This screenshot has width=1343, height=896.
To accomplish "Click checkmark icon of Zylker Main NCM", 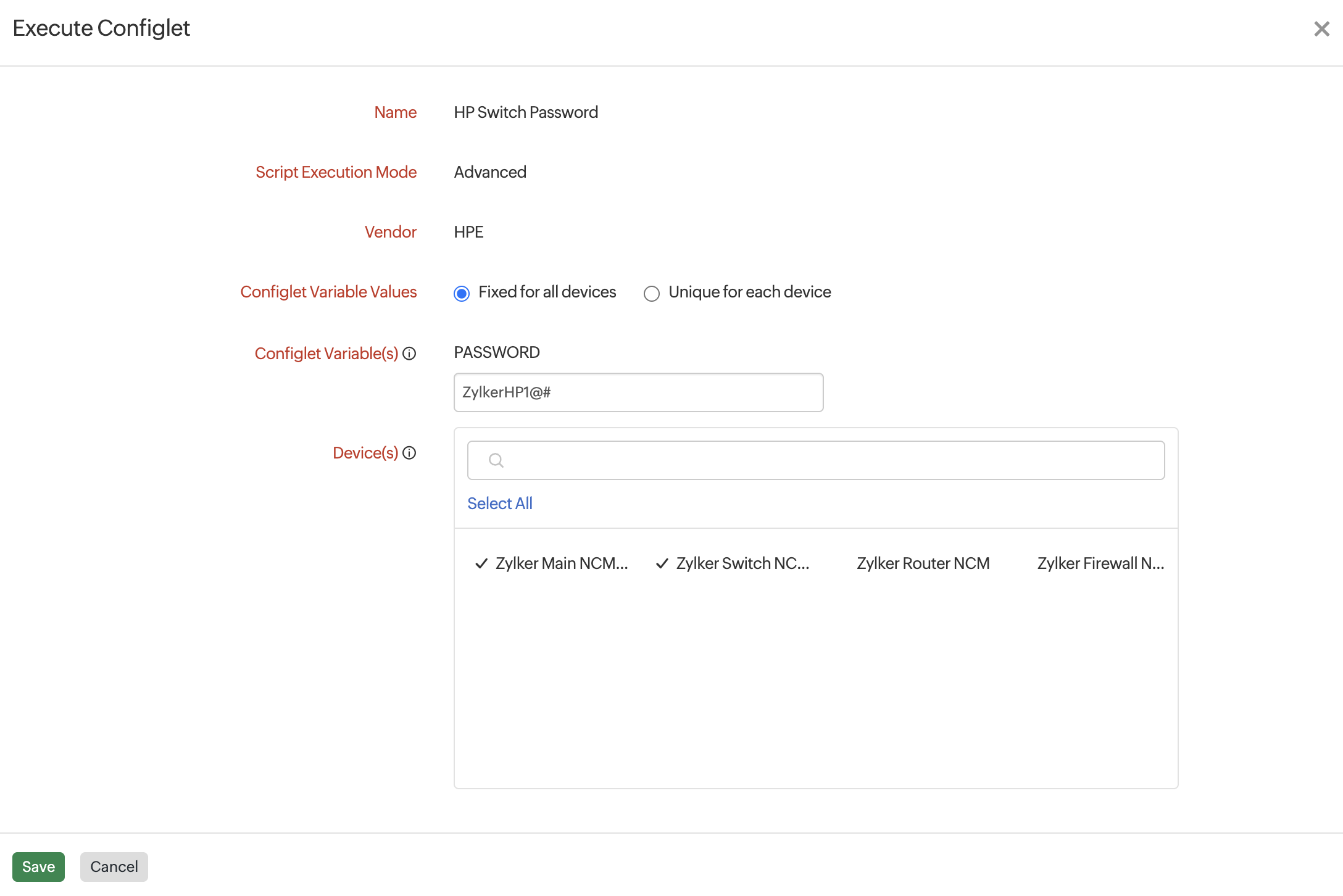I will [481, 563].
